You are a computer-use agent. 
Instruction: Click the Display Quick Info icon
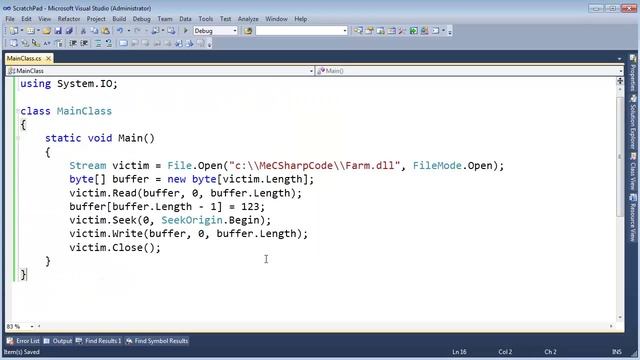pyautogui.click(x=36, y=43)
